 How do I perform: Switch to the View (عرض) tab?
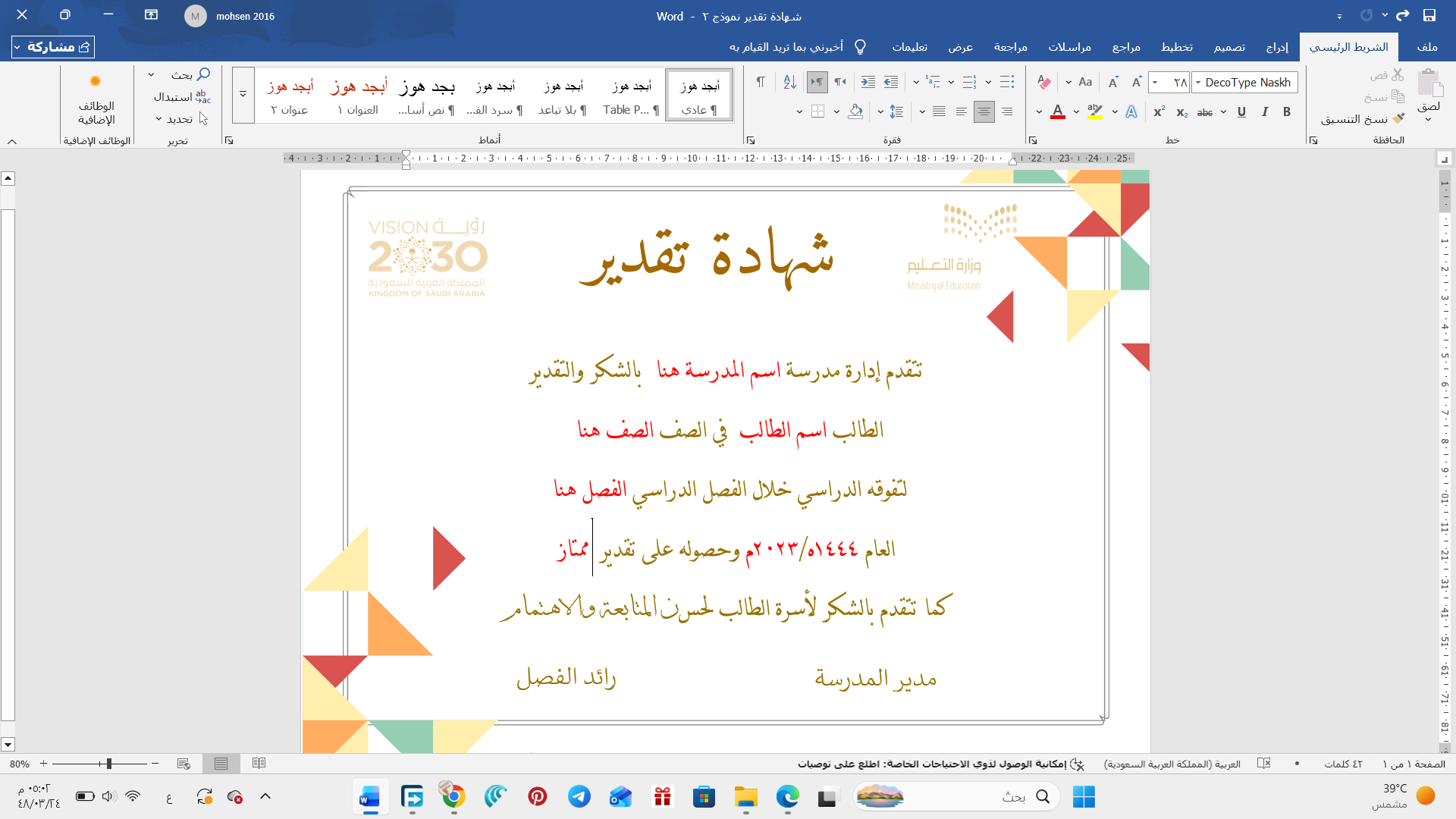coord(960,47)
